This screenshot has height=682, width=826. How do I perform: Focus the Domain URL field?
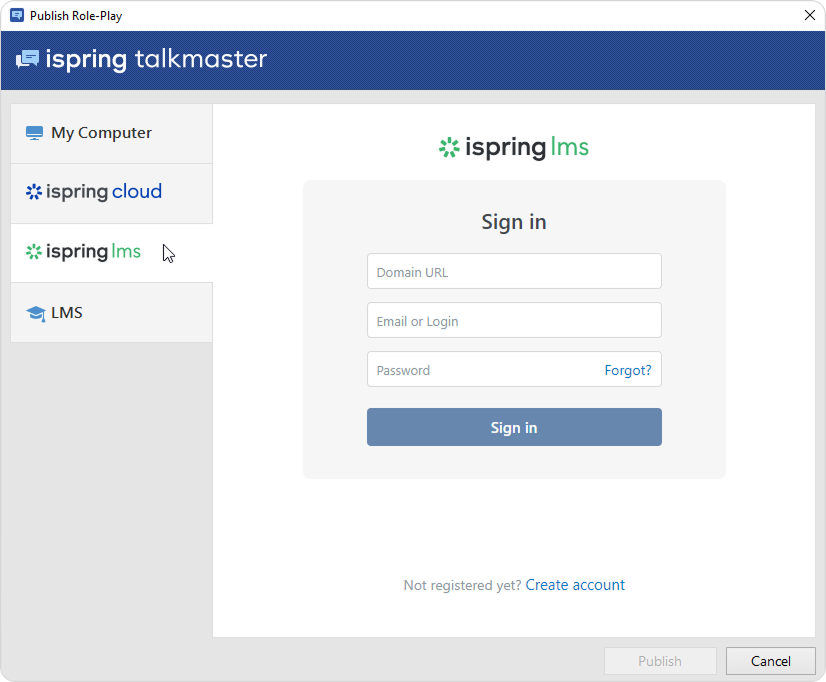(x=514, y=271)
